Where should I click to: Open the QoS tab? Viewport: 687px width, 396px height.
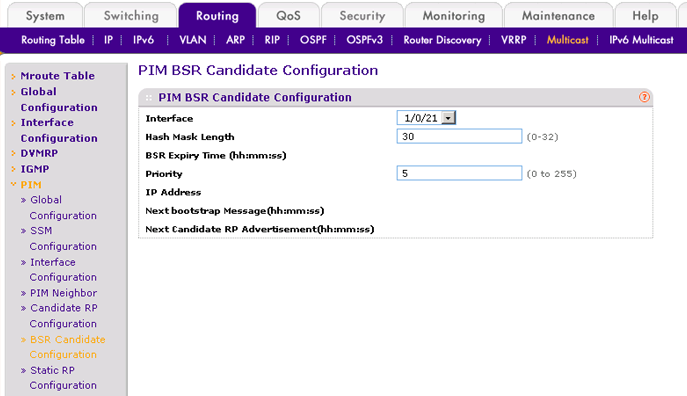288,16
